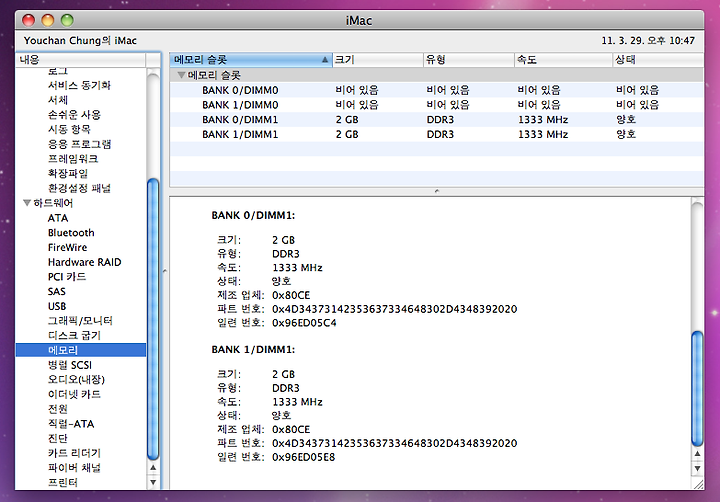Open 시동 항목 info
This screenshot has width=720, height=502.
point(69,130)
